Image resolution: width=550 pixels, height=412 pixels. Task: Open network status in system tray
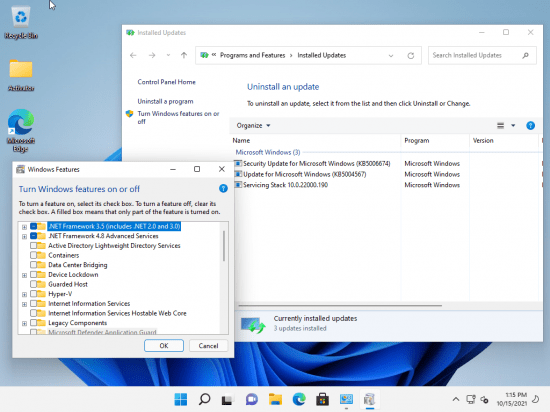(x=470, y=399)
